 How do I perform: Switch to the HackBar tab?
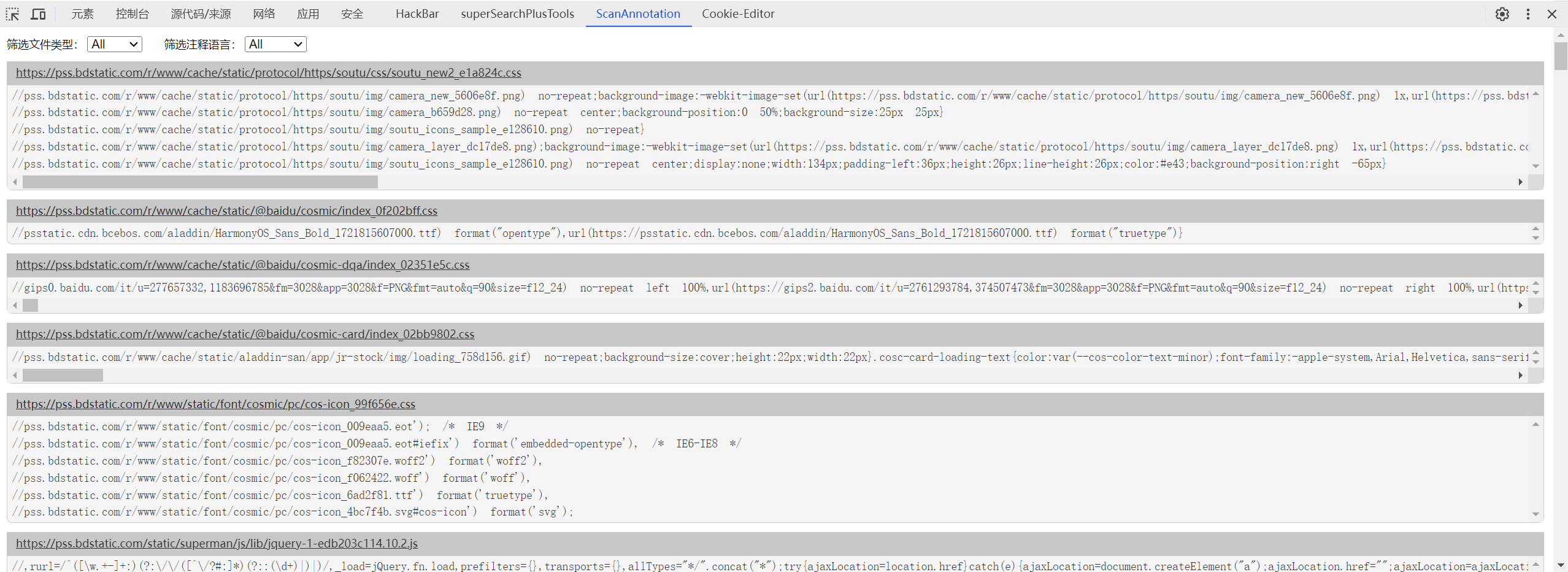click(417, 14)
